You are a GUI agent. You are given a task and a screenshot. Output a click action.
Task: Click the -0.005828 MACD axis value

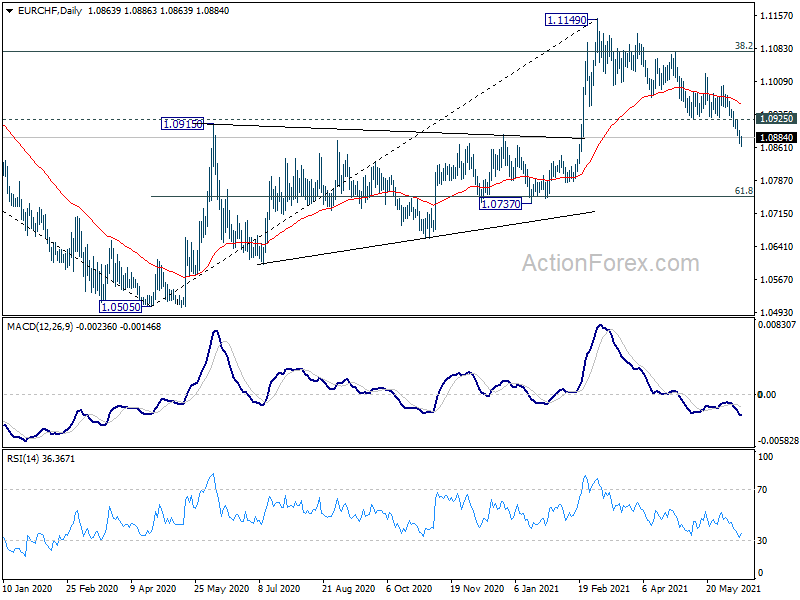pos(777,440)
